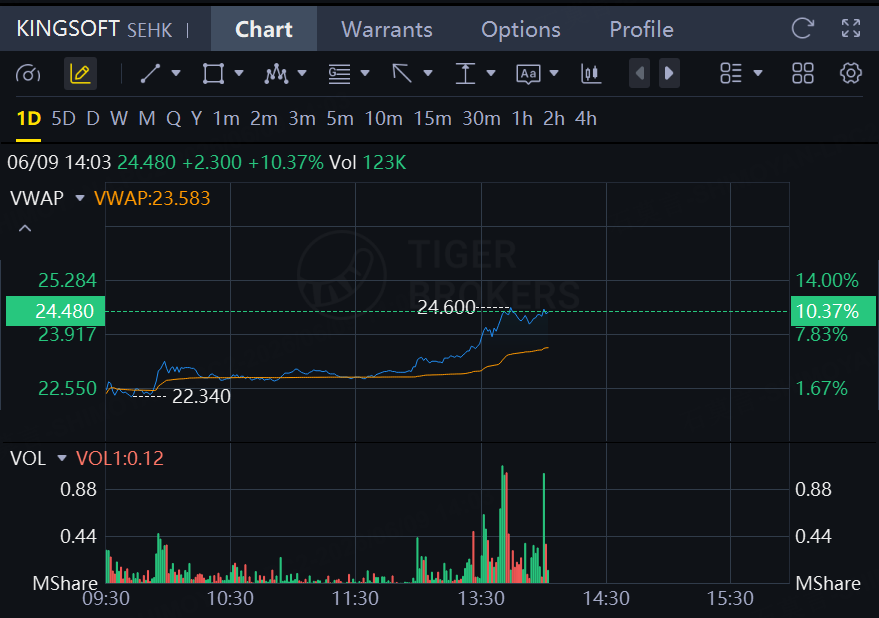Open text annotation dropdown arrow
Screen dimensions: 879x618
pos(554,73)
